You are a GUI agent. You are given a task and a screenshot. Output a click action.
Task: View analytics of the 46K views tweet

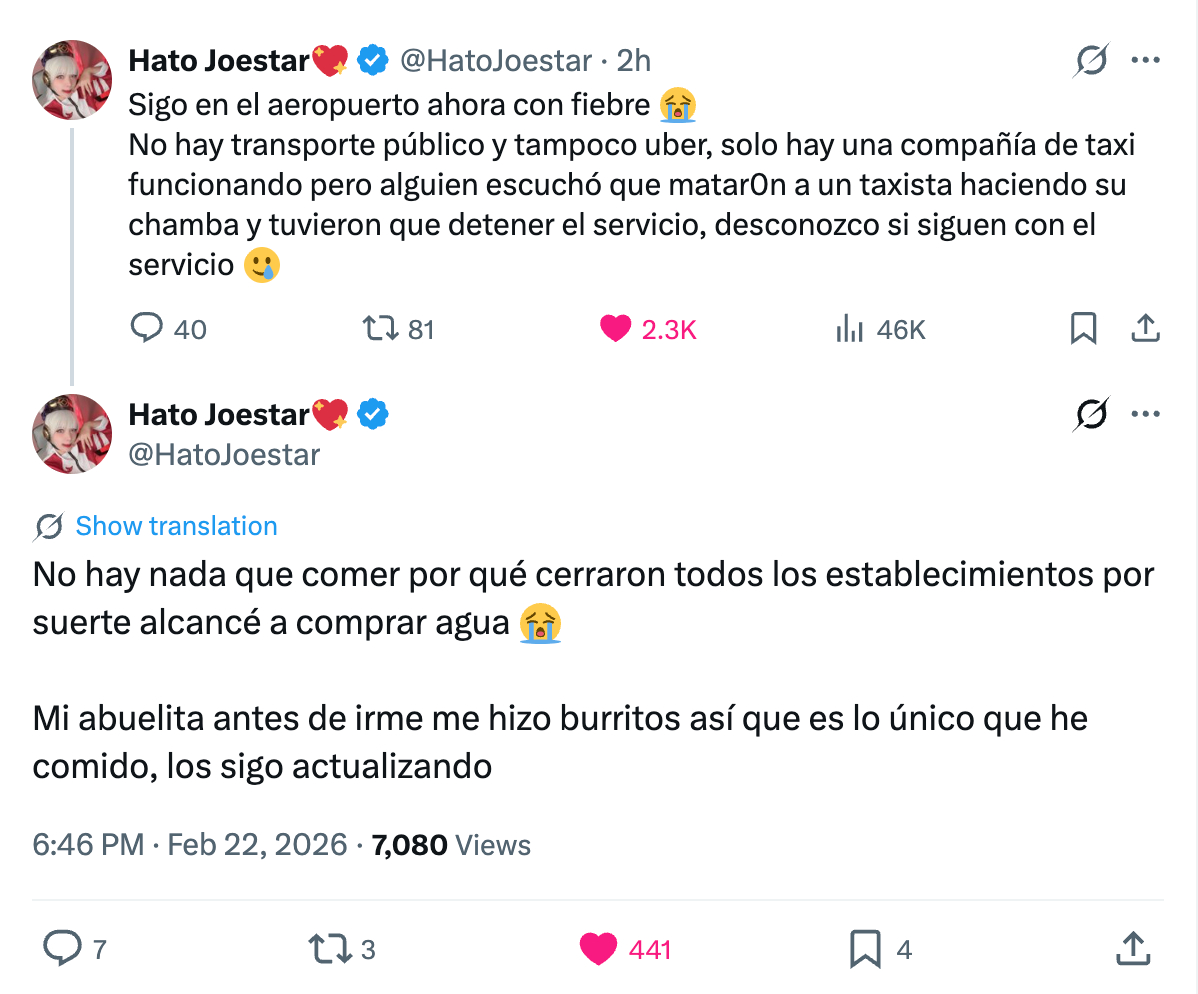pyautogui.click(x=849, y=329)
